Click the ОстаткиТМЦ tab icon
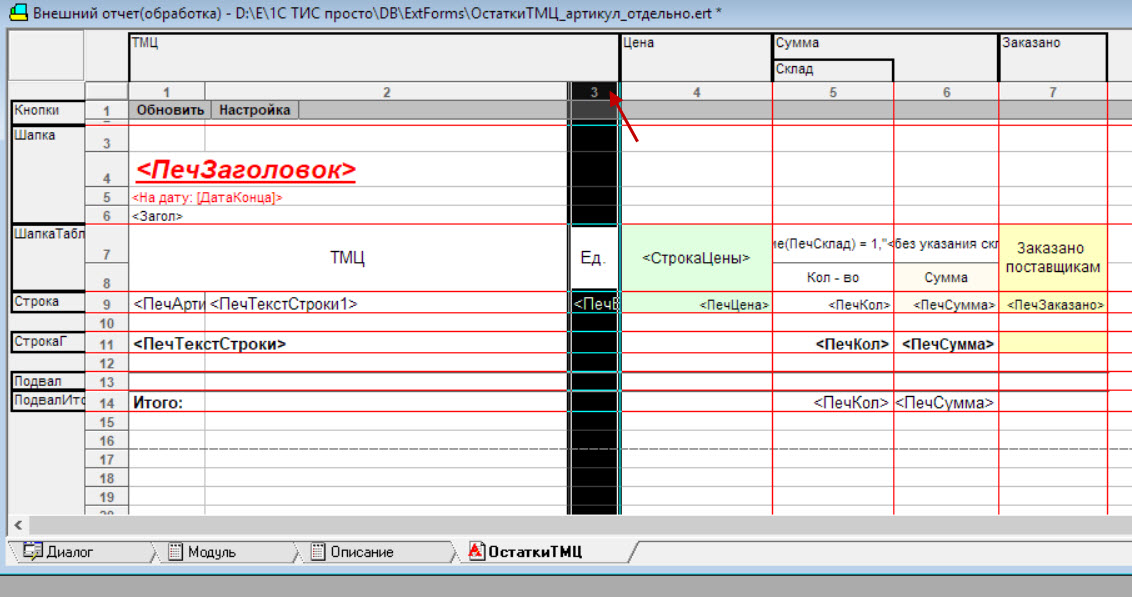1132x597 pixels. click(476, 552)
